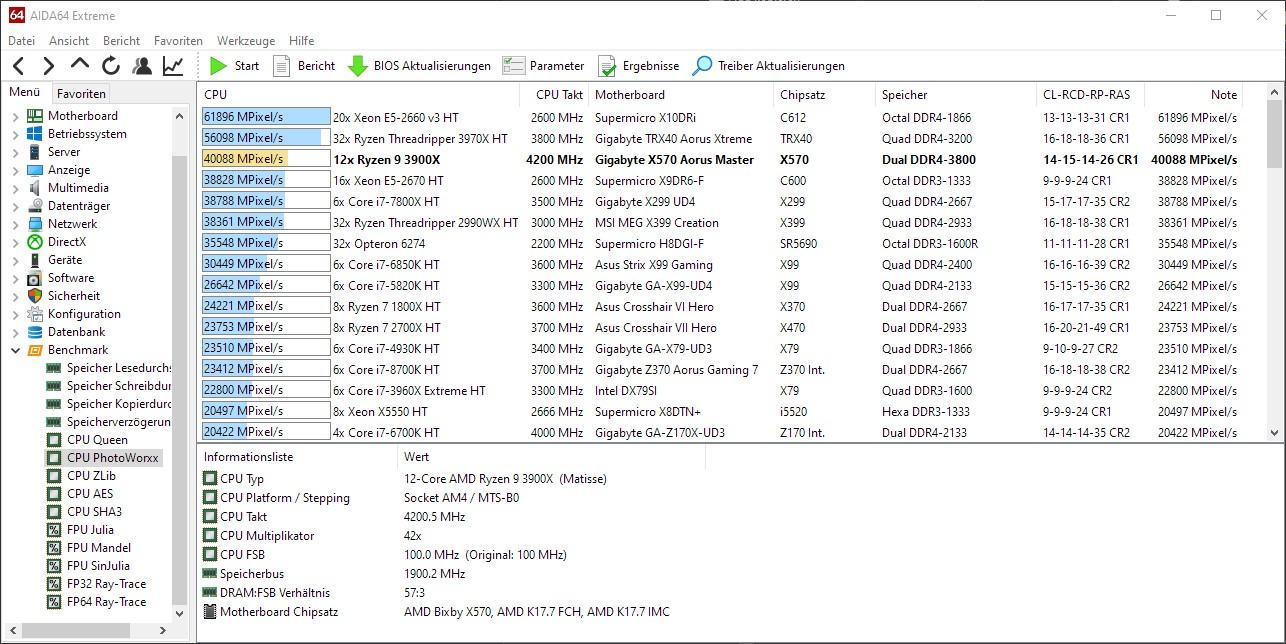The image size is (1286, 644).
Task: Click the Forward navigation arrow
Action: (x=49, y=66)
